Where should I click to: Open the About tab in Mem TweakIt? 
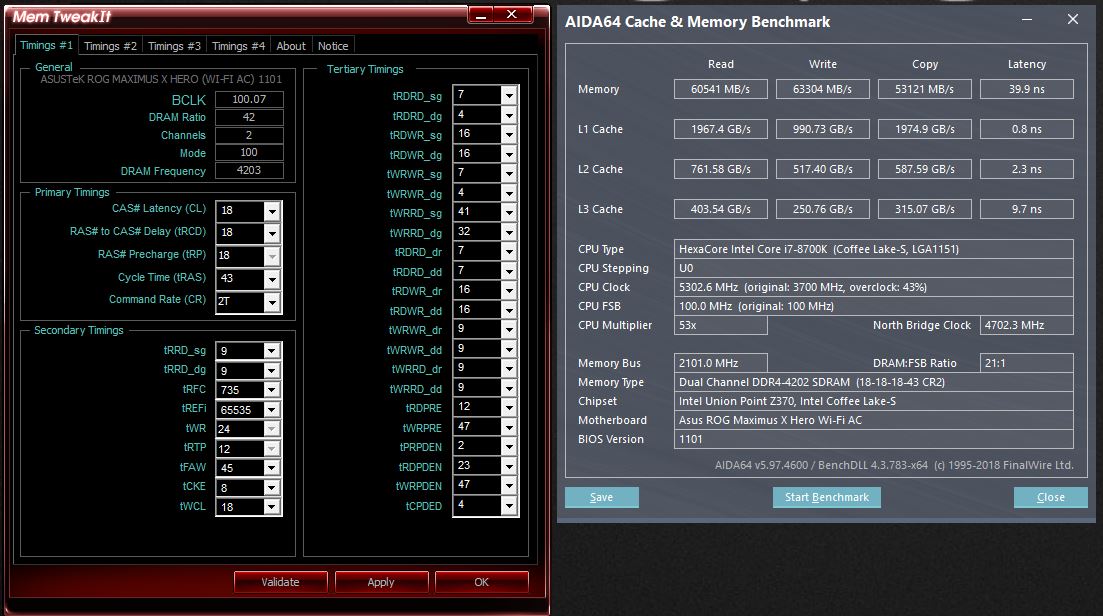tap(291, 46)
